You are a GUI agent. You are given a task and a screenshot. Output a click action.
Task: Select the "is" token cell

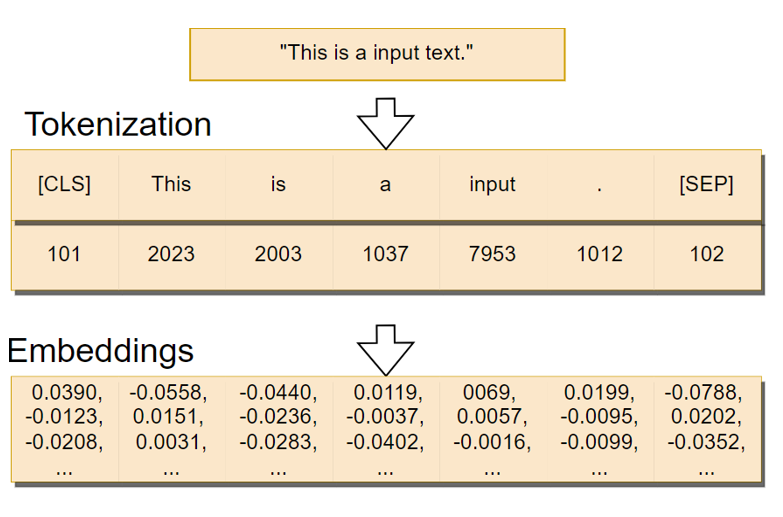point(278,185)
